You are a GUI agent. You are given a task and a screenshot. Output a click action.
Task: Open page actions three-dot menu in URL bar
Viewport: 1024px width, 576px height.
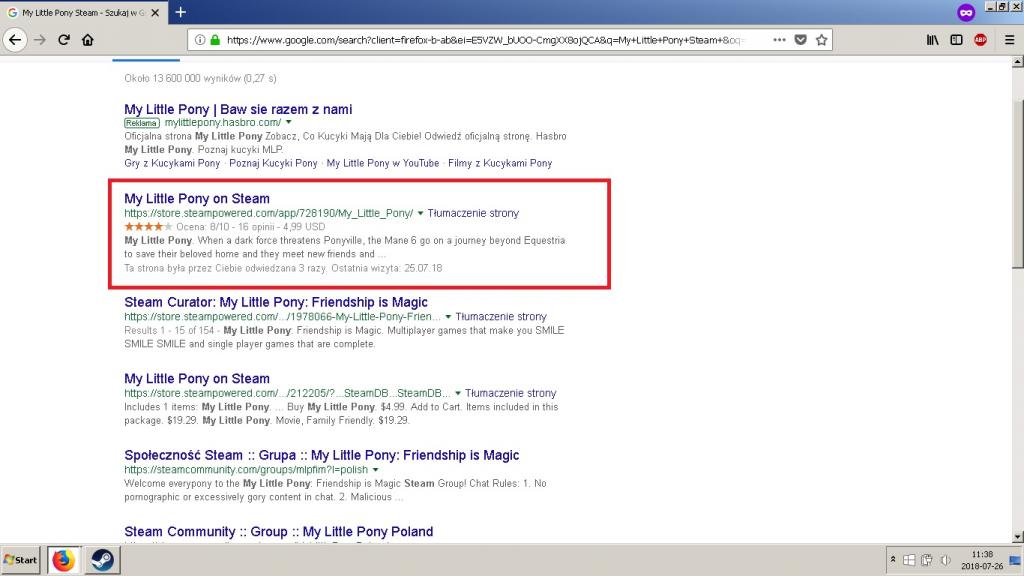[778, 40]
